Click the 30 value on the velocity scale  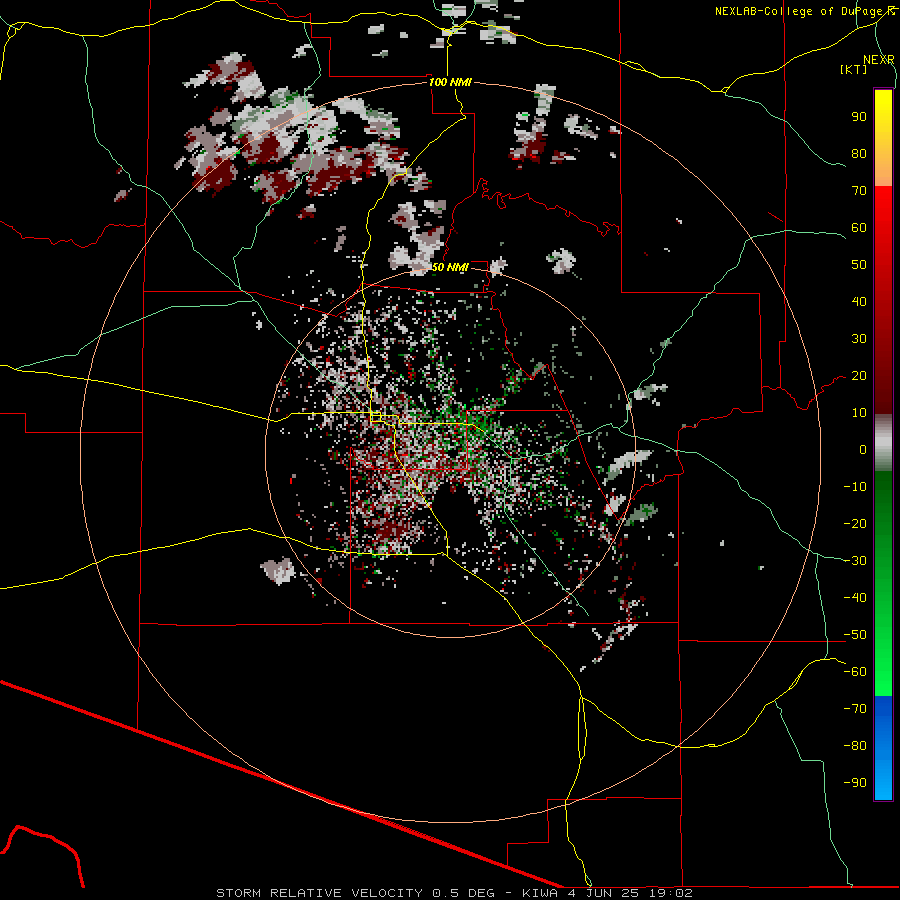pyautogui.click(x=859, y=339)
